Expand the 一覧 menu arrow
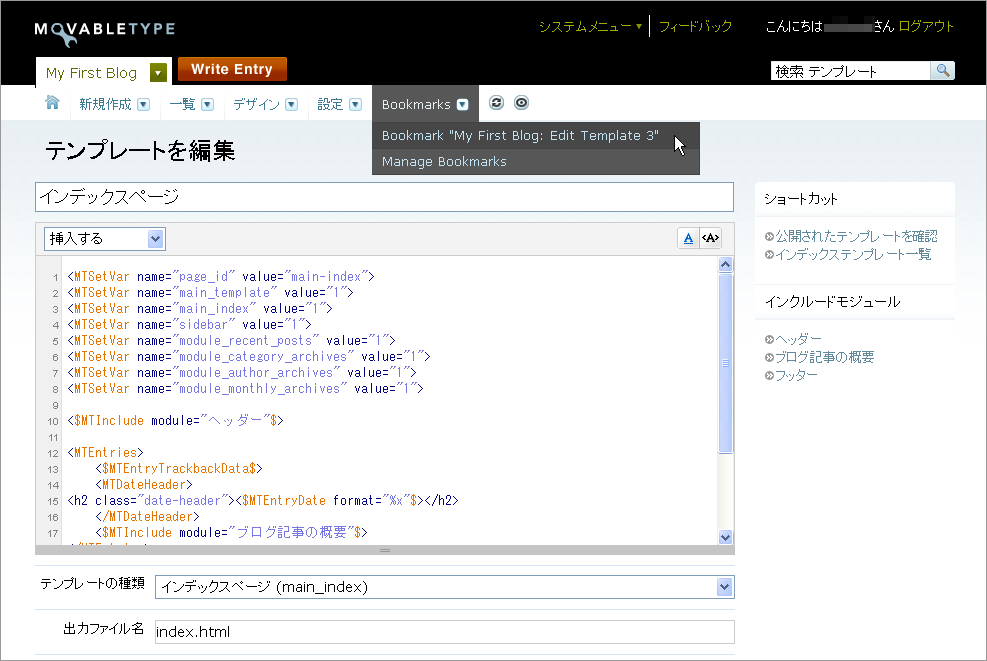 pyautogui.click(x=208, y=105)
